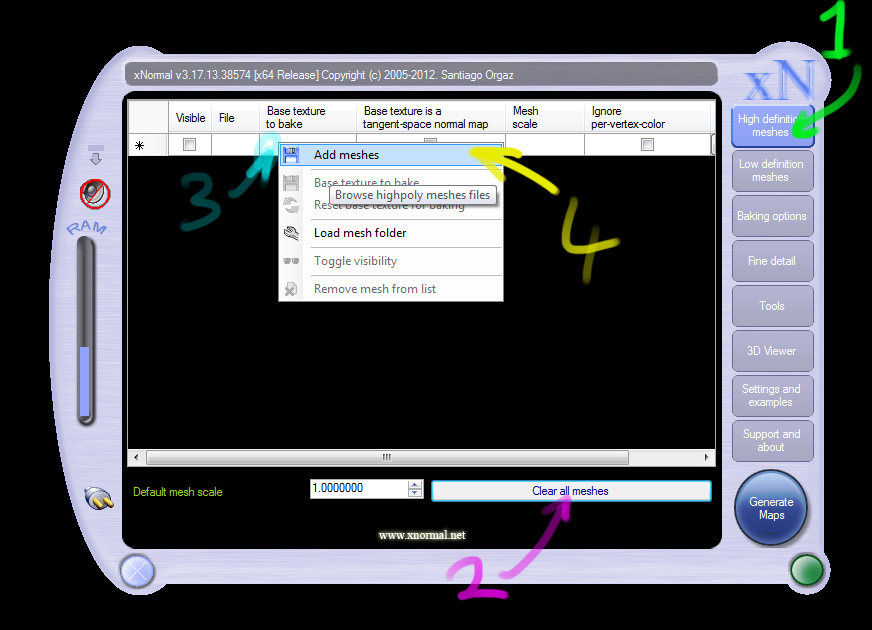Click the Generate Maps button
The height and width of the screenshot is (630, 872).
771,508
